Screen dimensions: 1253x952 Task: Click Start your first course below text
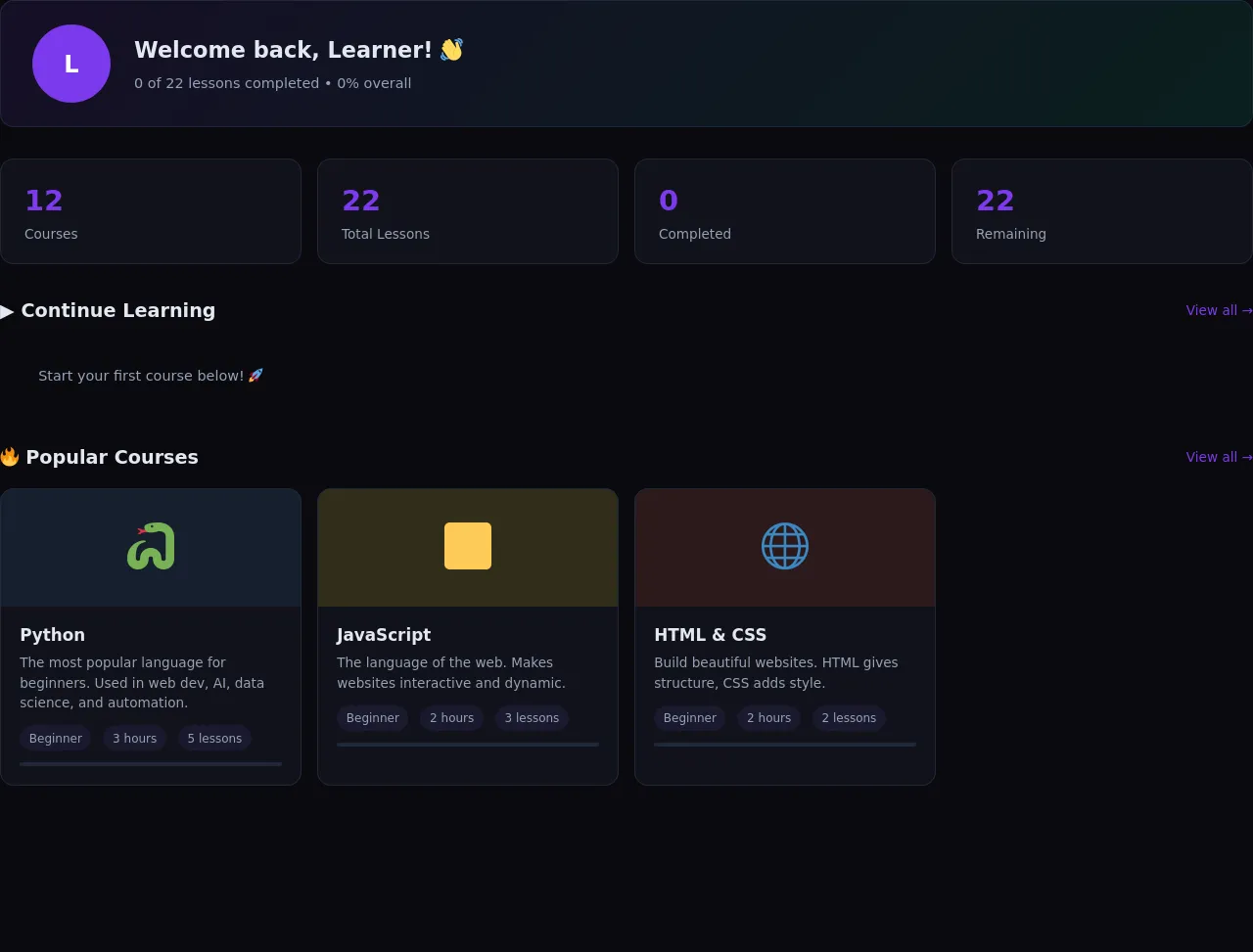click(151, 376)
